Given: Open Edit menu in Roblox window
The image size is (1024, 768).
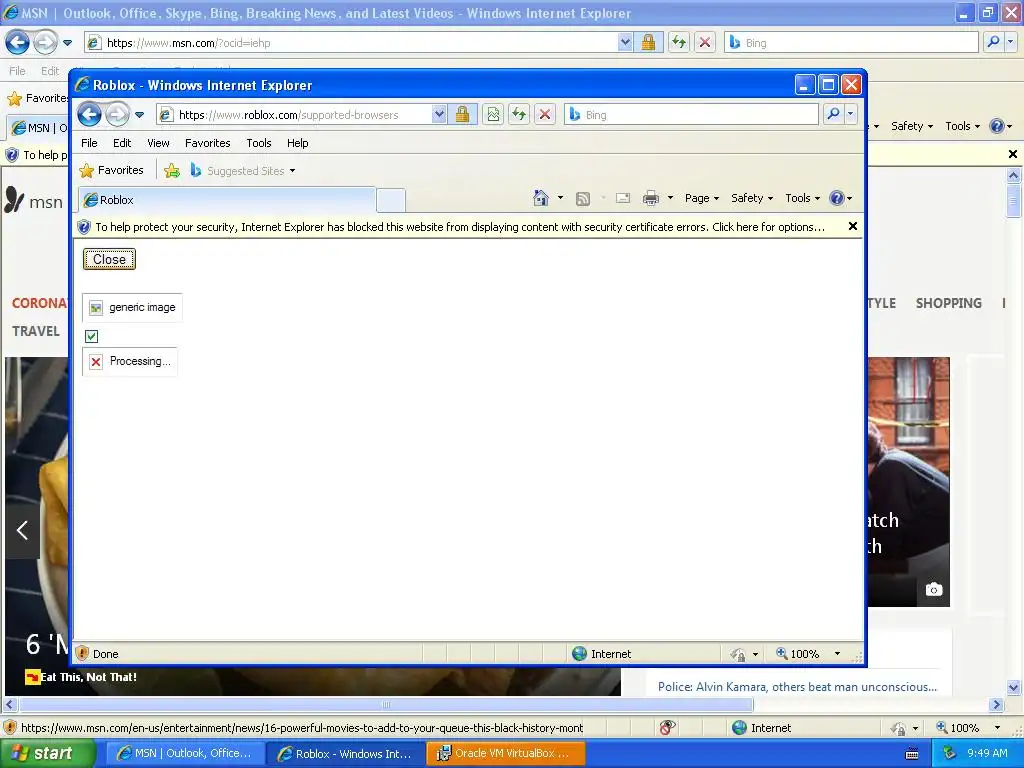Looking at the screenshot, I should coord(121,143).
